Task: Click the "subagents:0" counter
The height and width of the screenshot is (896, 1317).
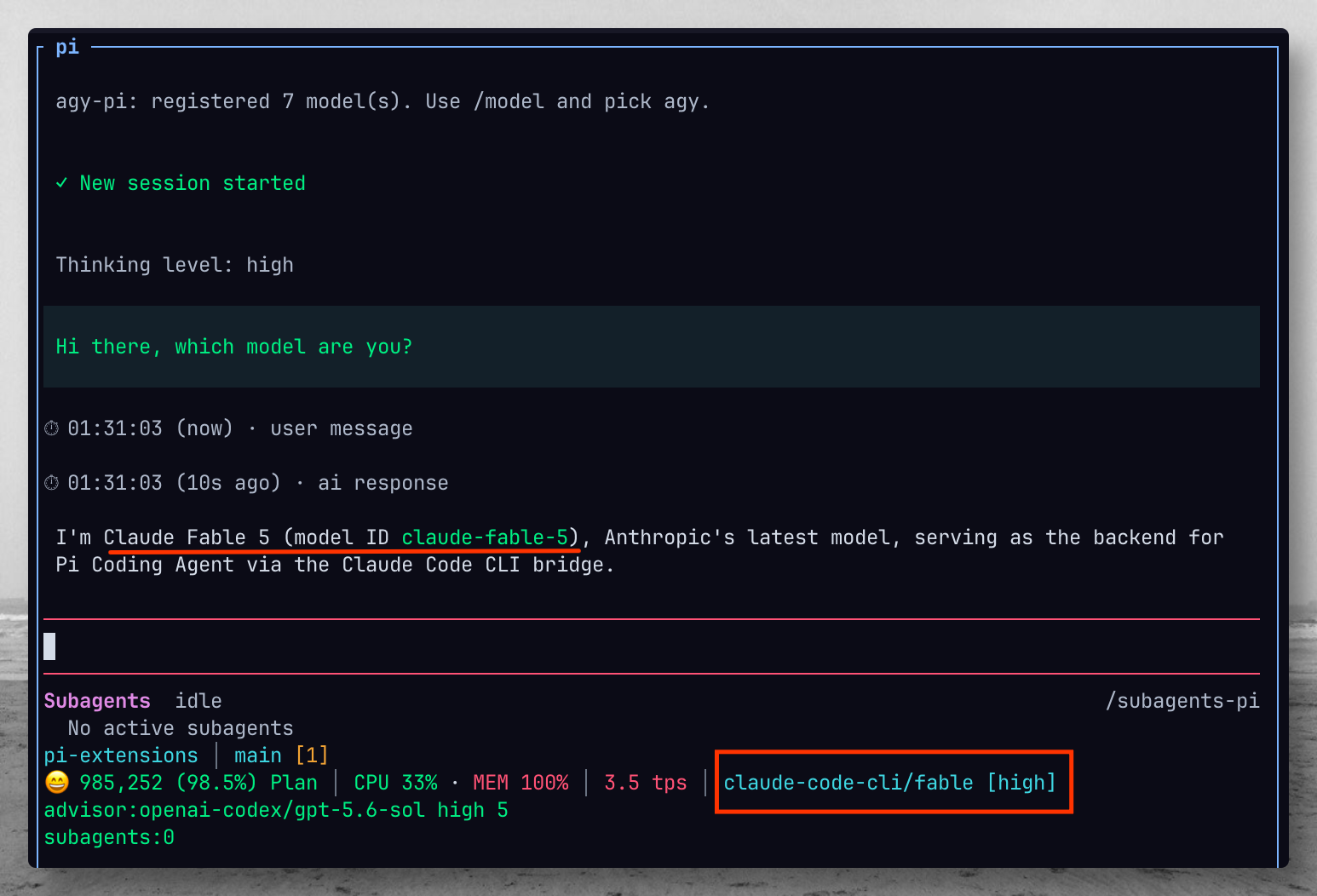Action: click(109, 837)
